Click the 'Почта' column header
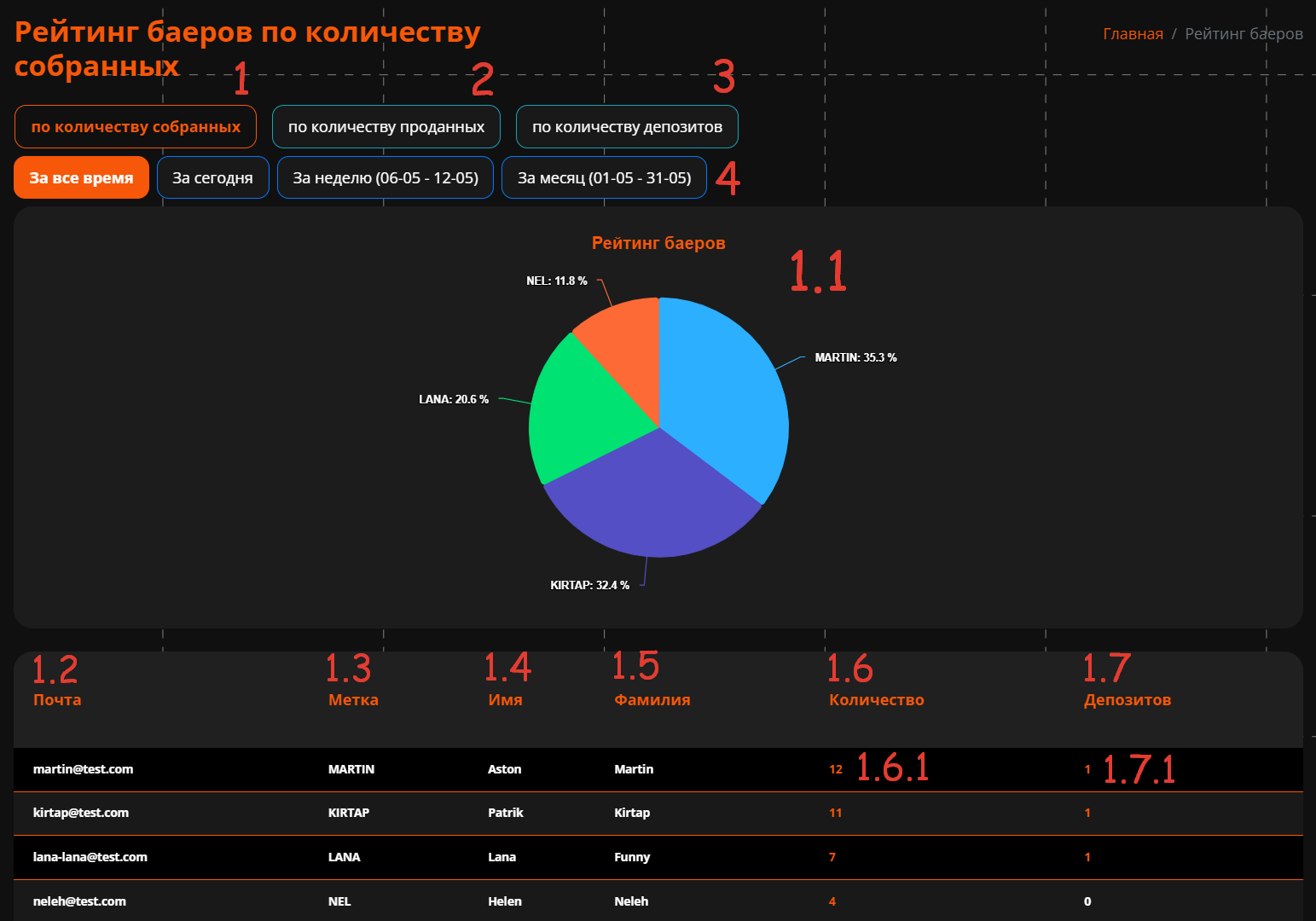Viewport: 1316px width, 921px height. click(57, 699)
